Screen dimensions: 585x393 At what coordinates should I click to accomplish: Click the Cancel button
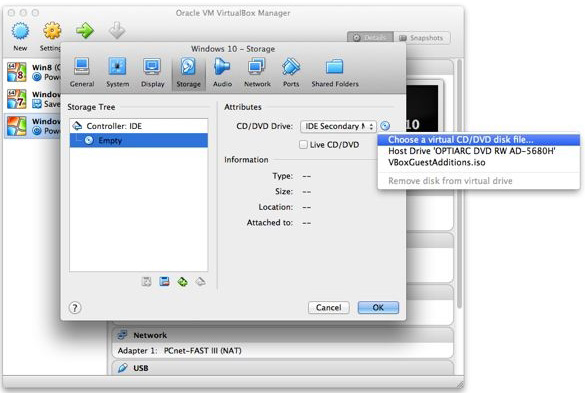328,308
